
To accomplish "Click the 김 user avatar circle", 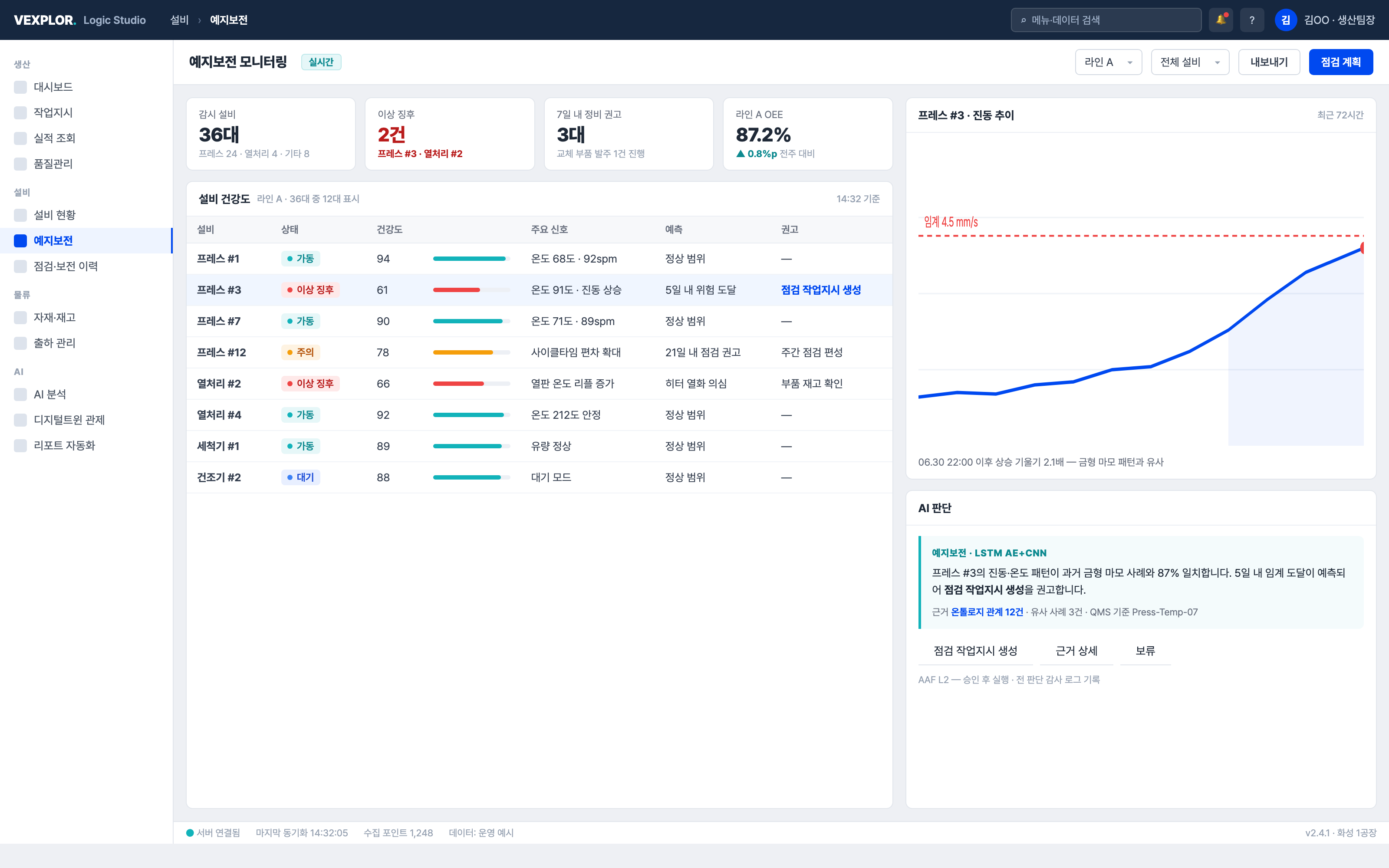I will point(1286,20).
